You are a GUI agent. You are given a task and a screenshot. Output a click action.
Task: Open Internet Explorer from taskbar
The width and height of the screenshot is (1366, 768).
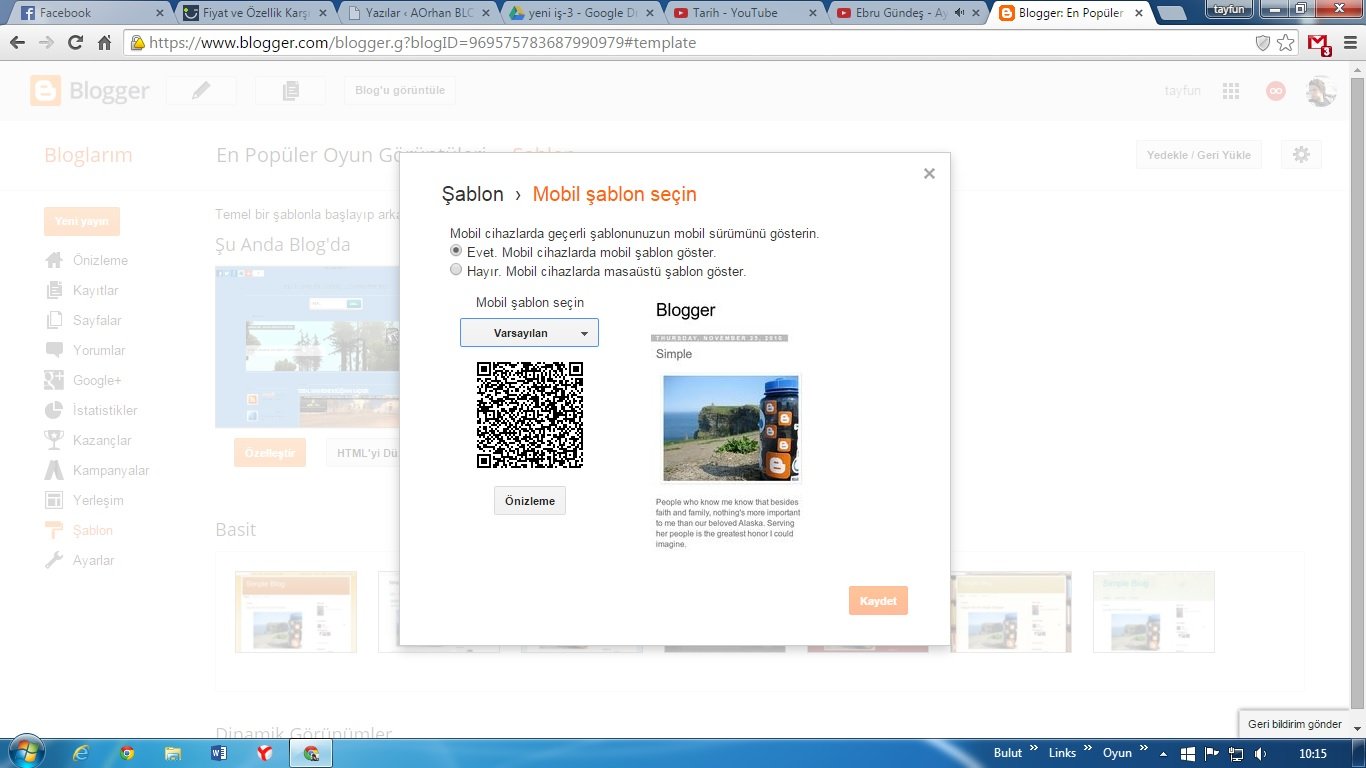coord(81,753)
